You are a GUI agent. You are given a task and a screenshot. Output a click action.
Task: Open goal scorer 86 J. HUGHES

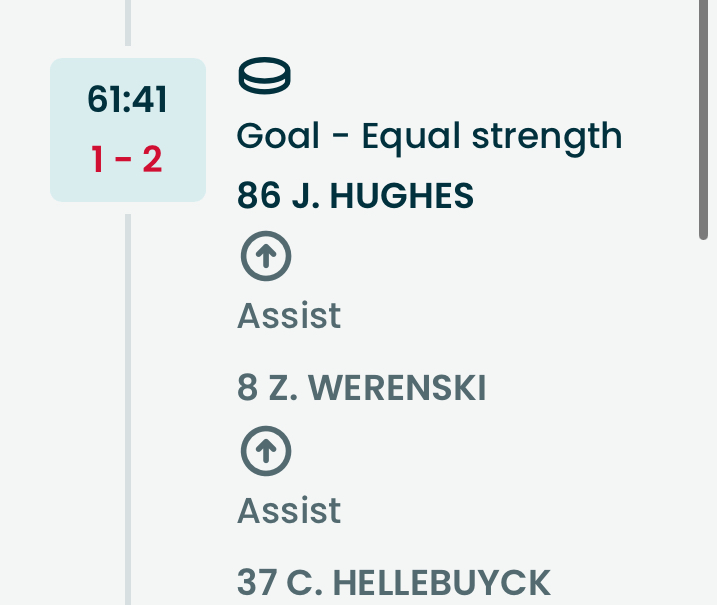point(355,196)
